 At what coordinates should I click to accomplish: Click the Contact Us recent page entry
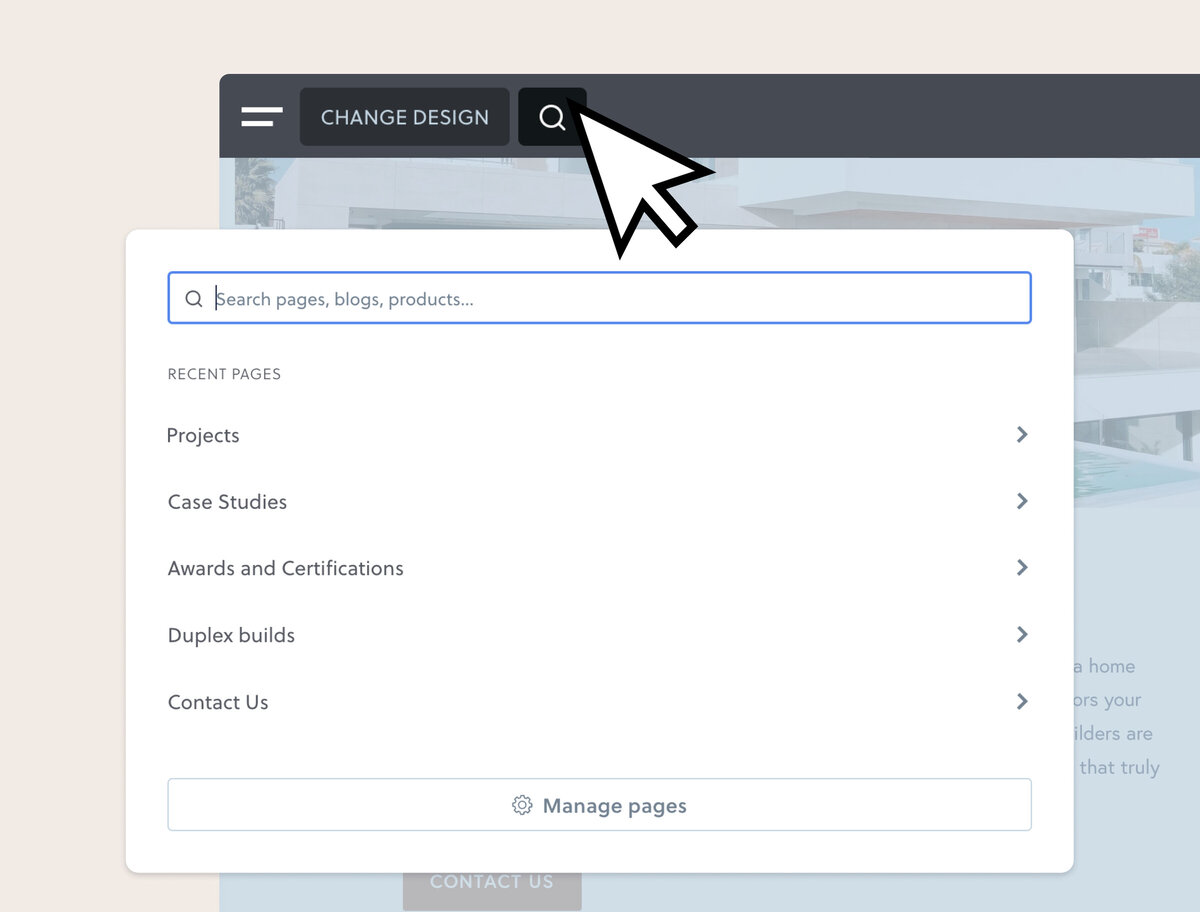pos(218,701)
